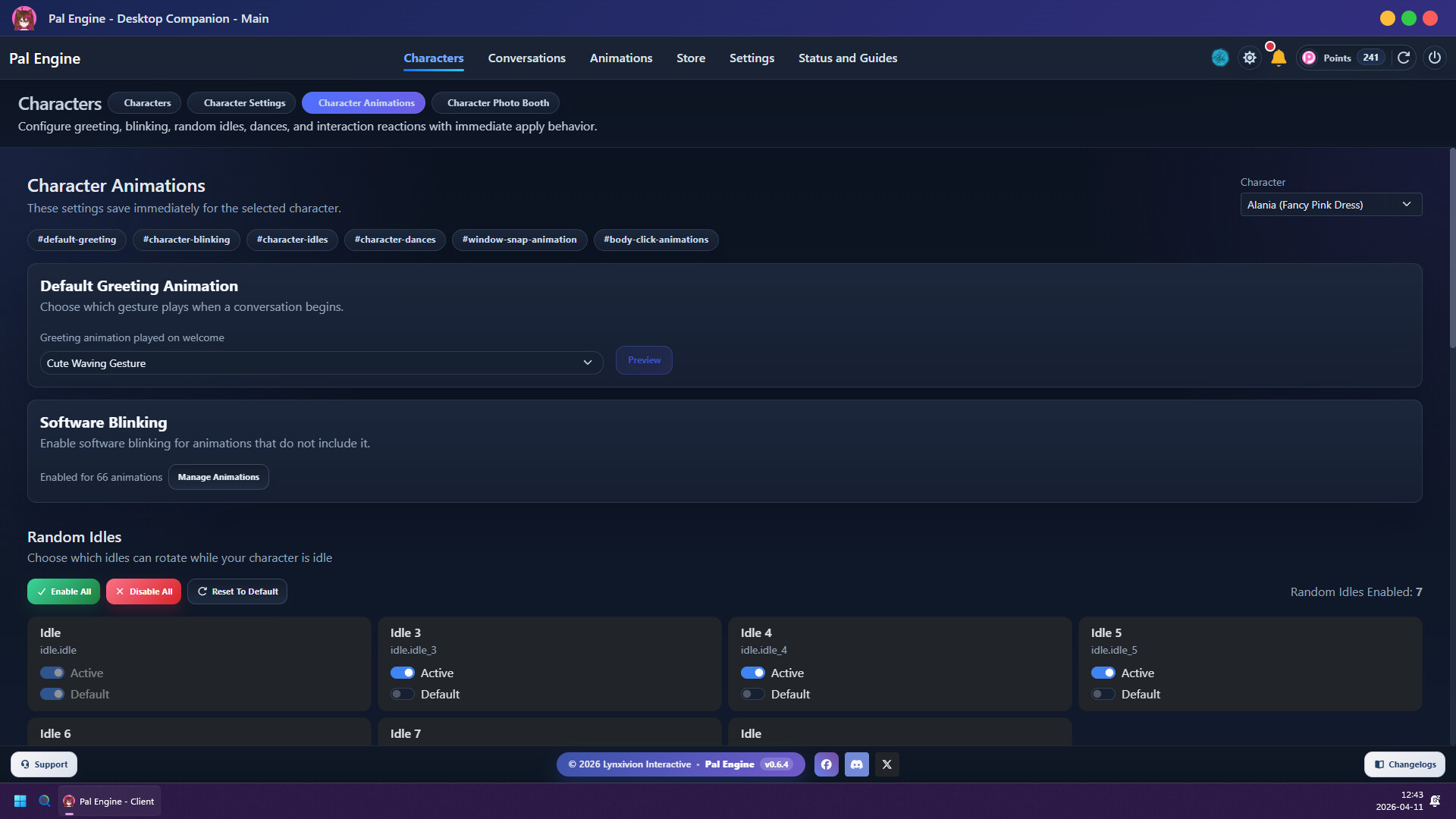Toggle Active switch for Idle 5
The width and height of the screenshot is (1456, 819).
pyautogui.click(x=1103, y=673)
